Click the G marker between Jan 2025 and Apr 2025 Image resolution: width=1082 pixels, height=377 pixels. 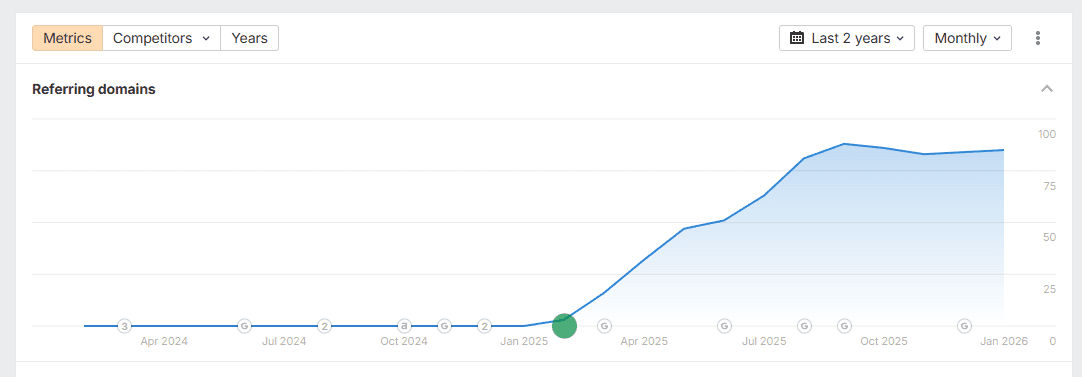604,326
